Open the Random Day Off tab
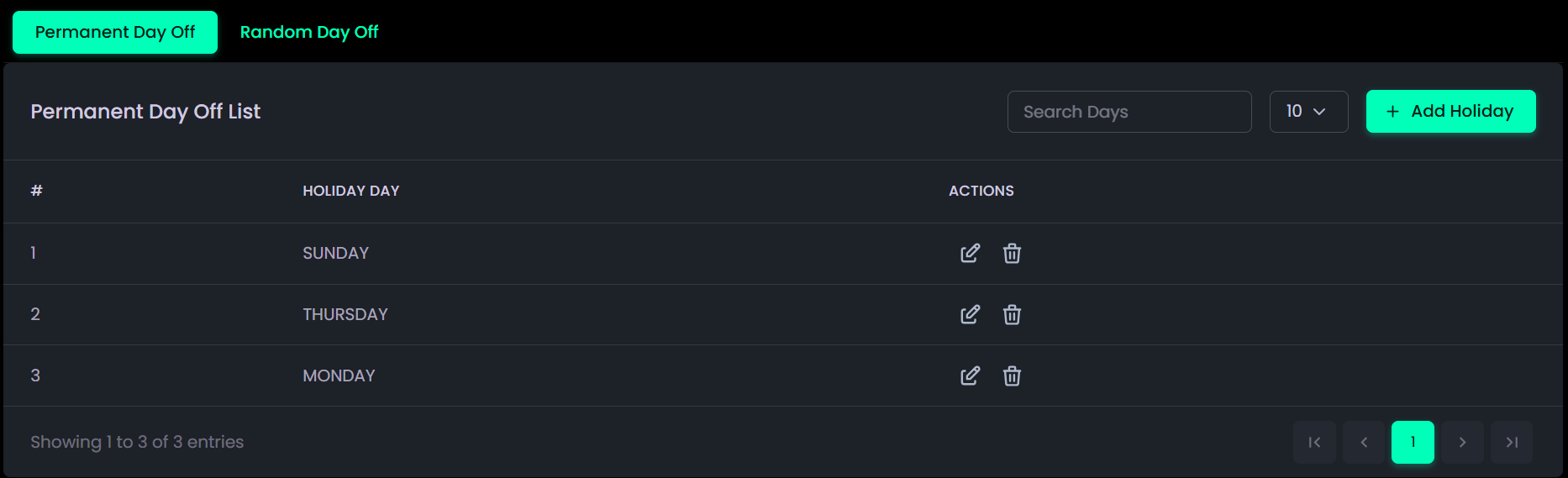 tap(309, 32)
